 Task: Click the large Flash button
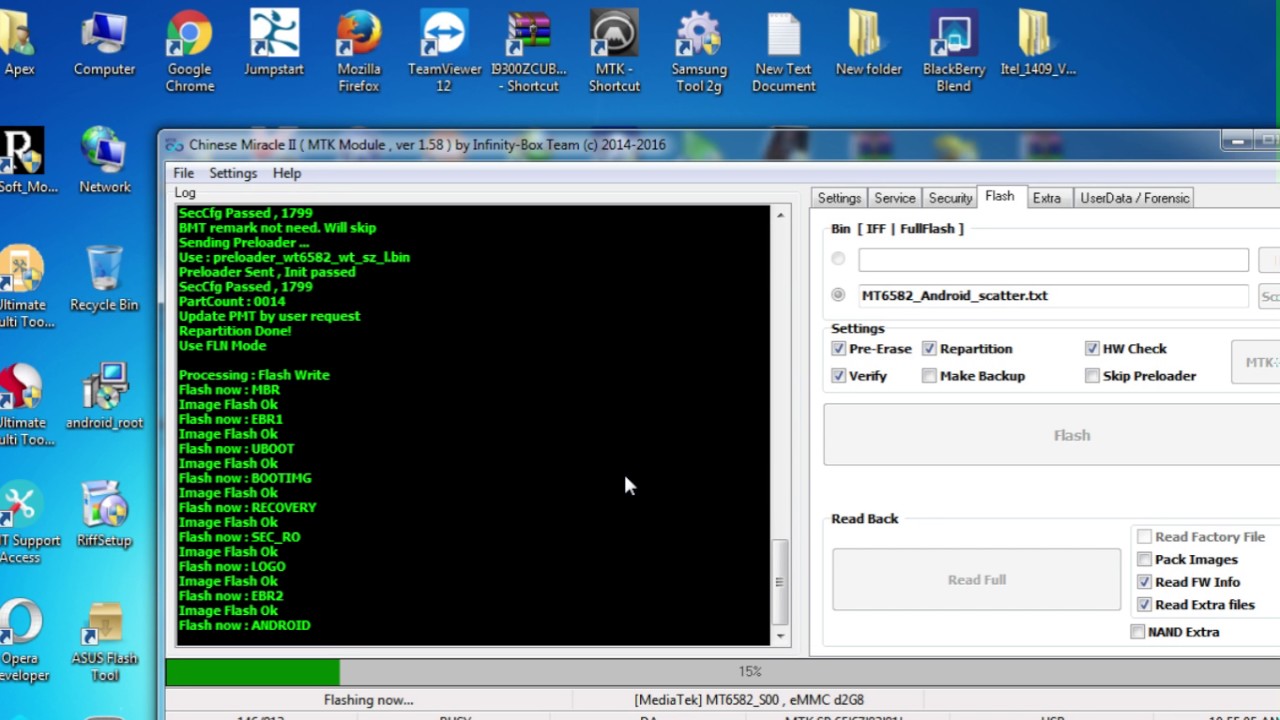(1052, 435)
